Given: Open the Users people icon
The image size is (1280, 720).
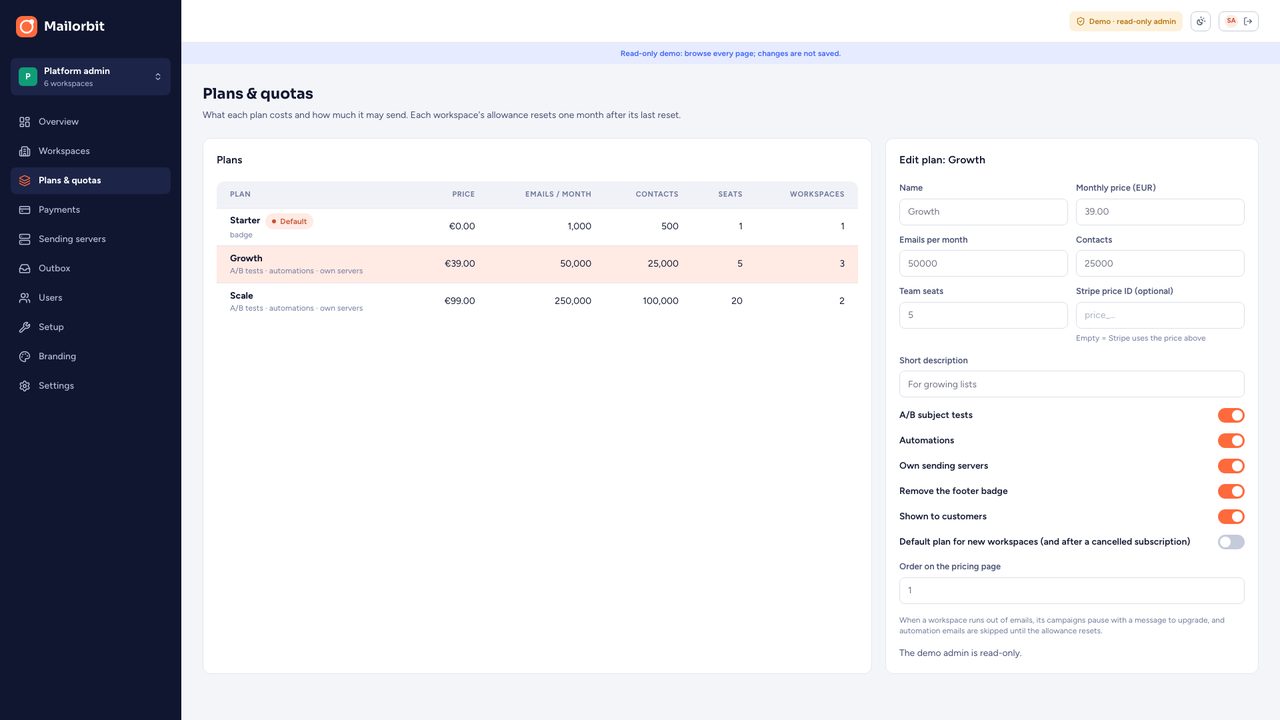Looking at the screenshot, I should pos(25,298).
